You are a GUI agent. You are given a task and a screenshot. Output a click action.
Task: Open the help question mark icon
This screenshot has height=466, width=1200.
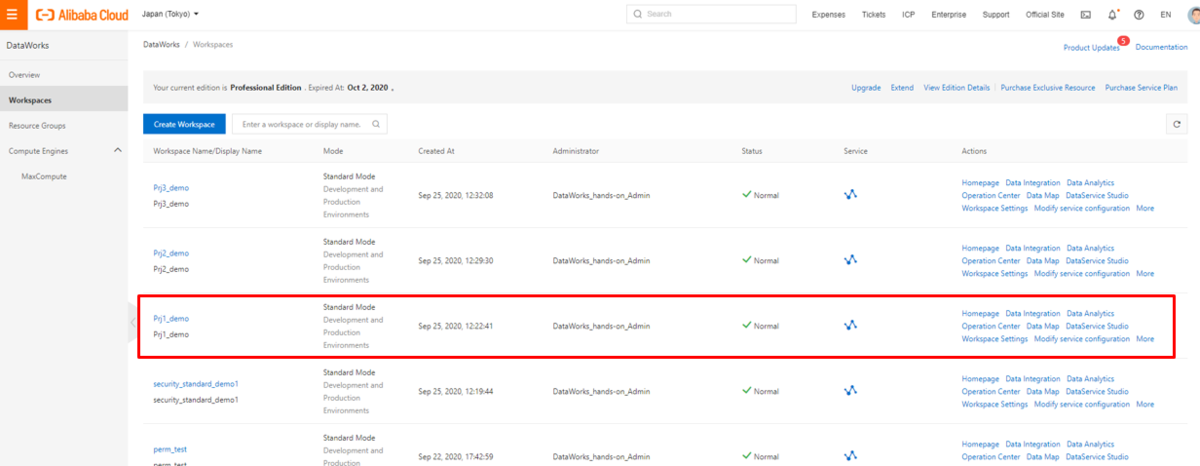[x=1139, y=15]
